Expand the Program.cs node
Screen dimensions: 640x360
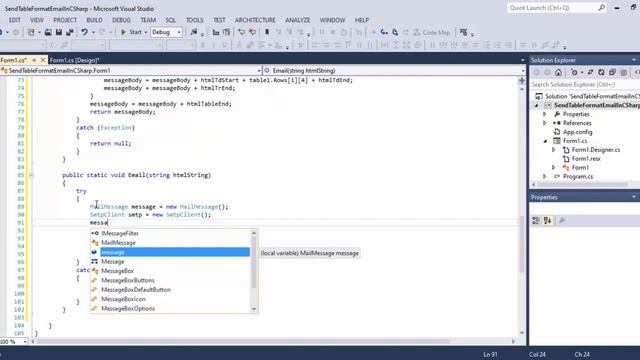[x=544, y=176]
